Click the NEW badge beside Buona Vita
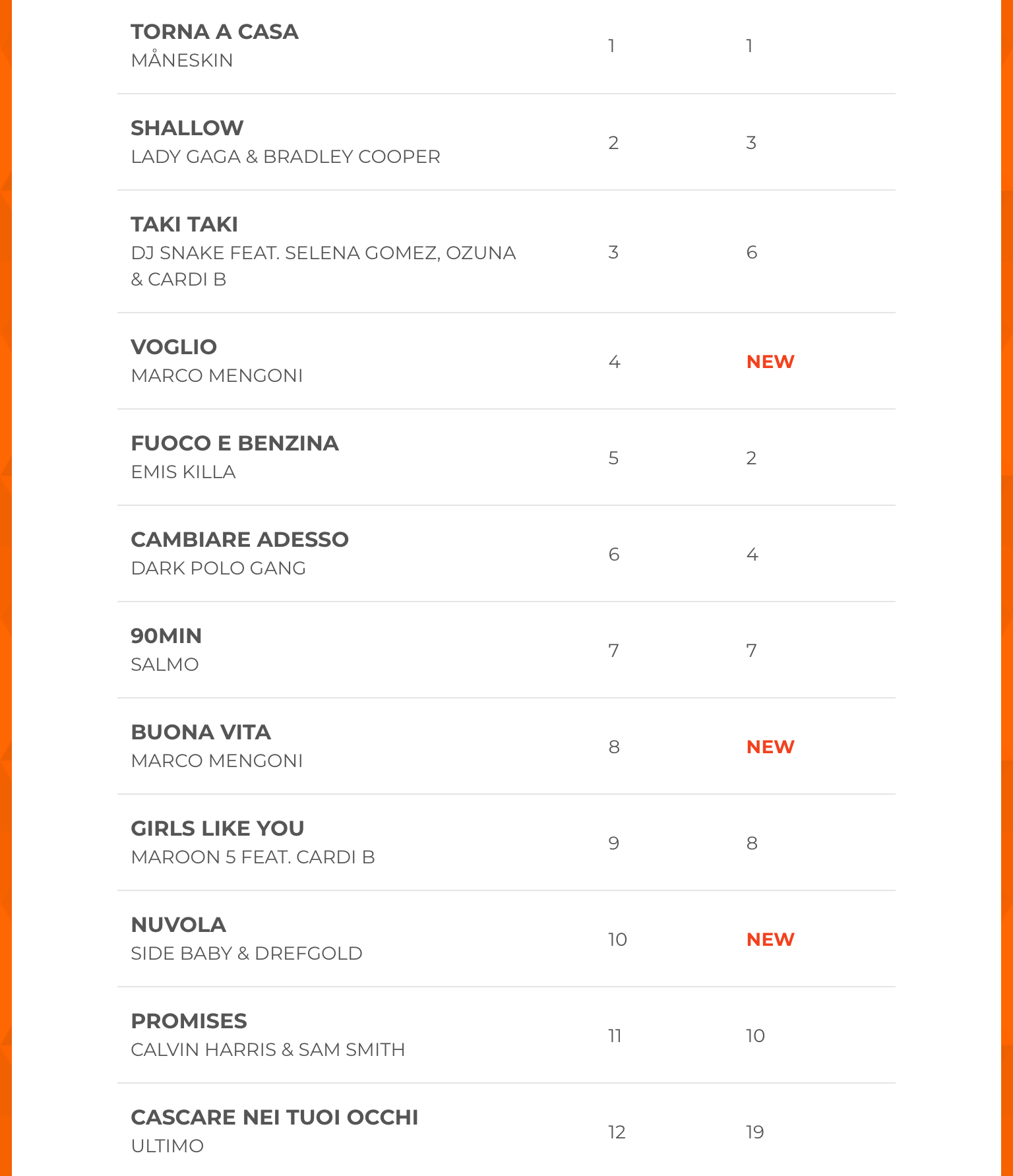1013x1176 pixels. tap(770, 747)
